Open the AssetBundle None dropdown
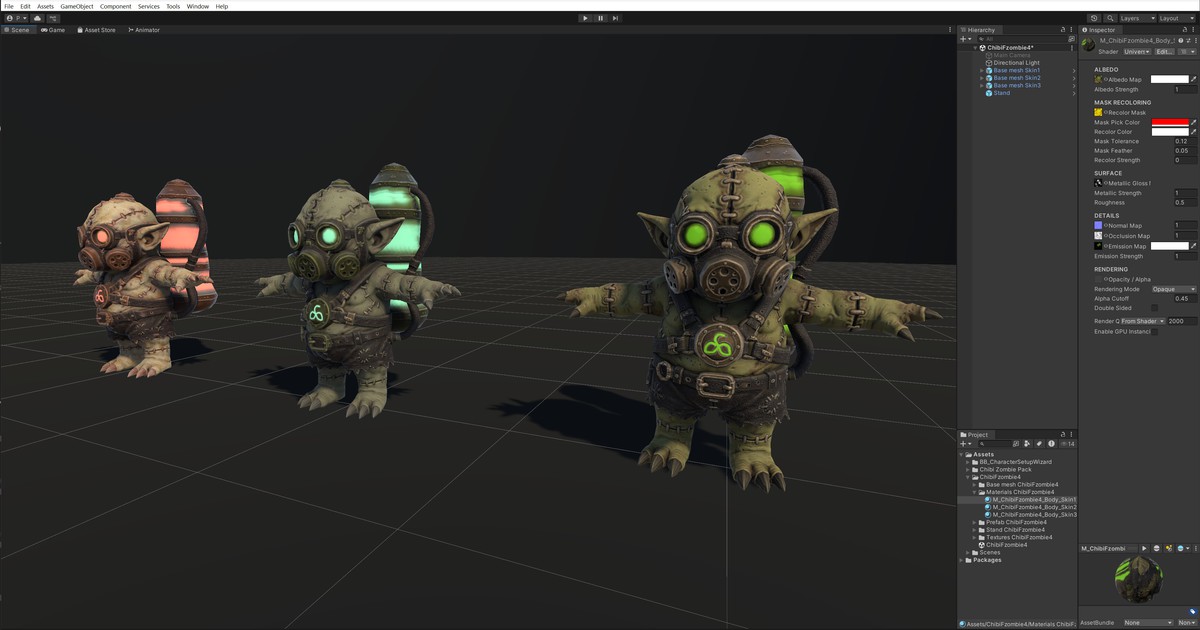 pos(1147,622)
